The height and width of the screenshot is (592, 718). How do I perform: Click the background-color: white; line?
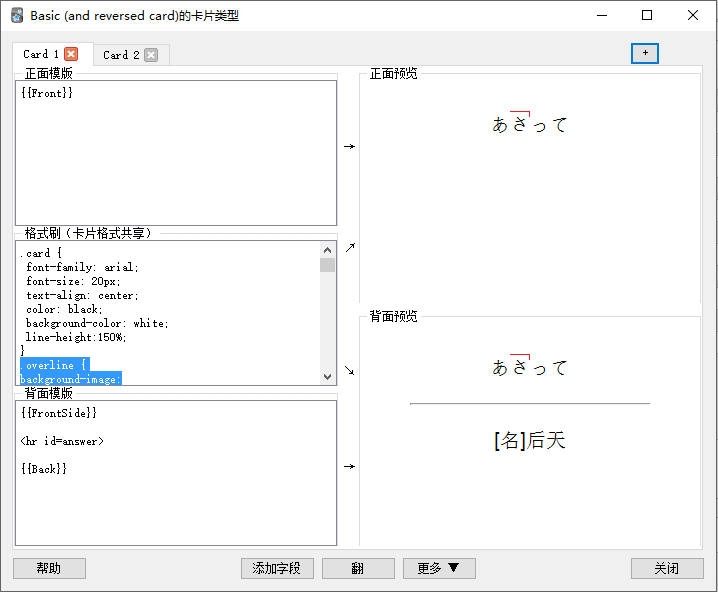97,323
